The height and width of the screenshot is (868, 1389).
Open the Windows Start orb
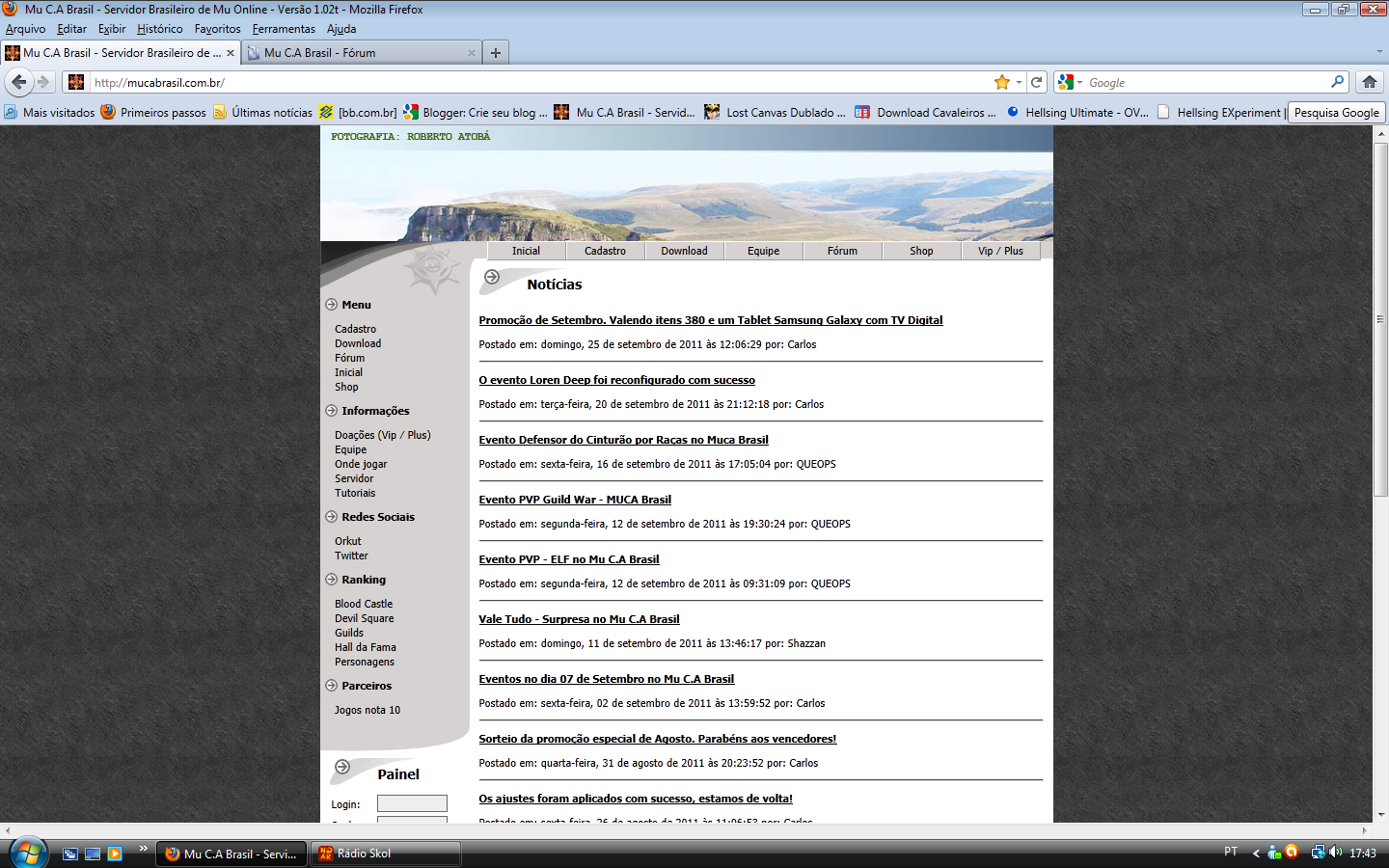coord(28,853)
